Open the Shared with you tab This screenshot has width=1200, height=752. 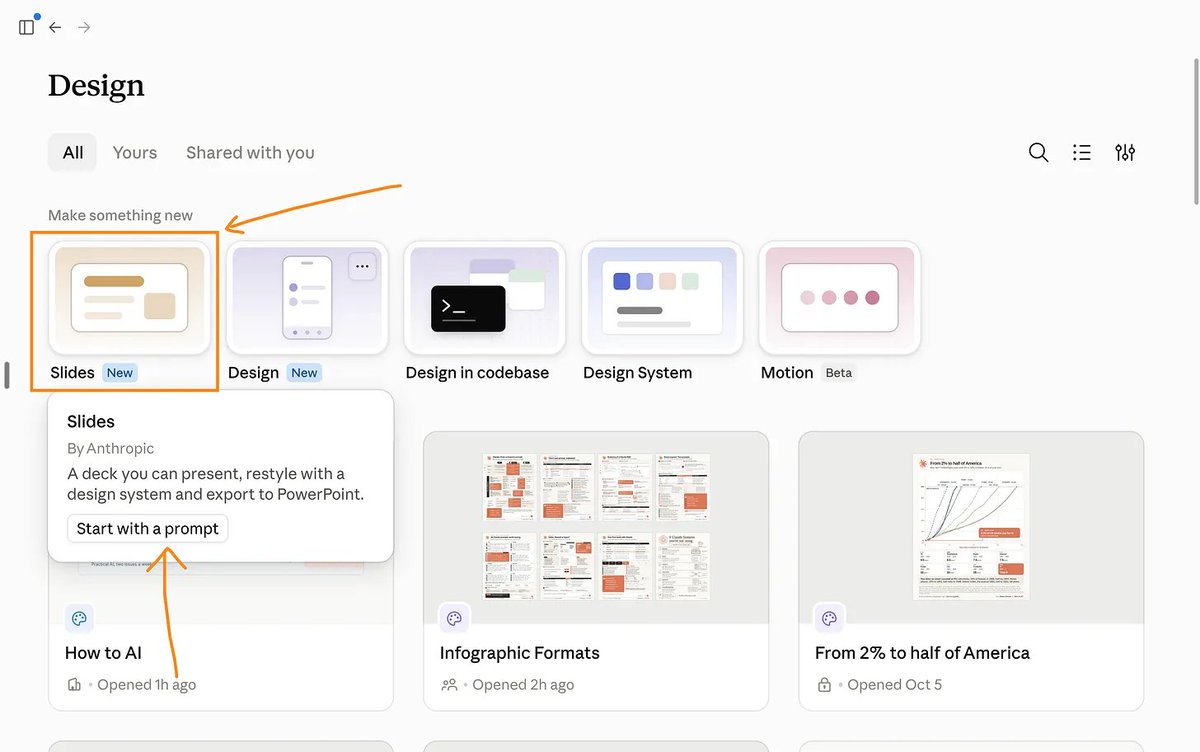coord(250,153)
